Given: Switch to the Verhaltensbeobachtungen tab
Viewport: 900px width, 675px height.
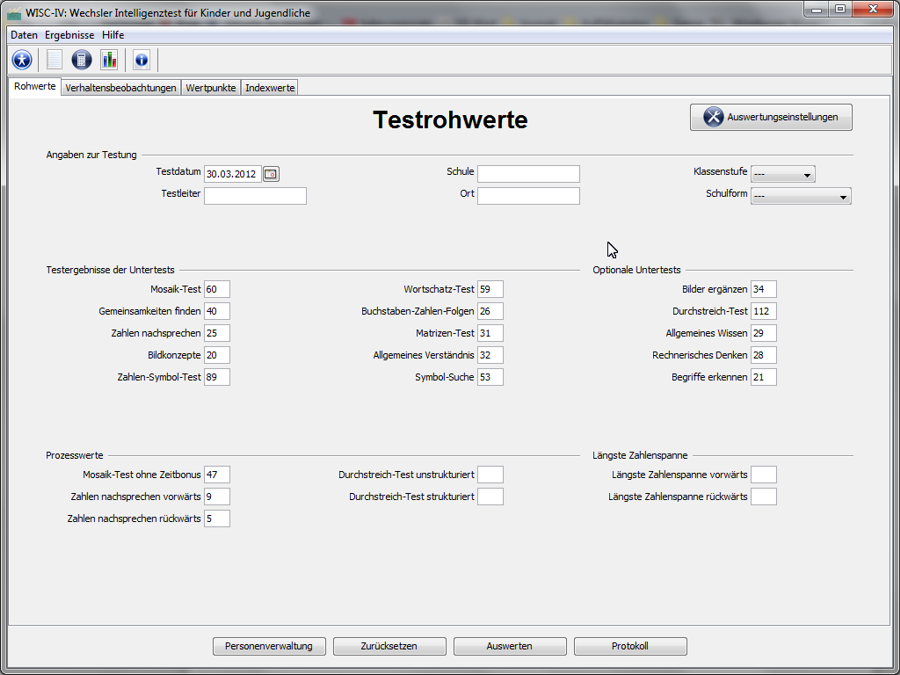Looking at the screenshot, I should (121, 88).
